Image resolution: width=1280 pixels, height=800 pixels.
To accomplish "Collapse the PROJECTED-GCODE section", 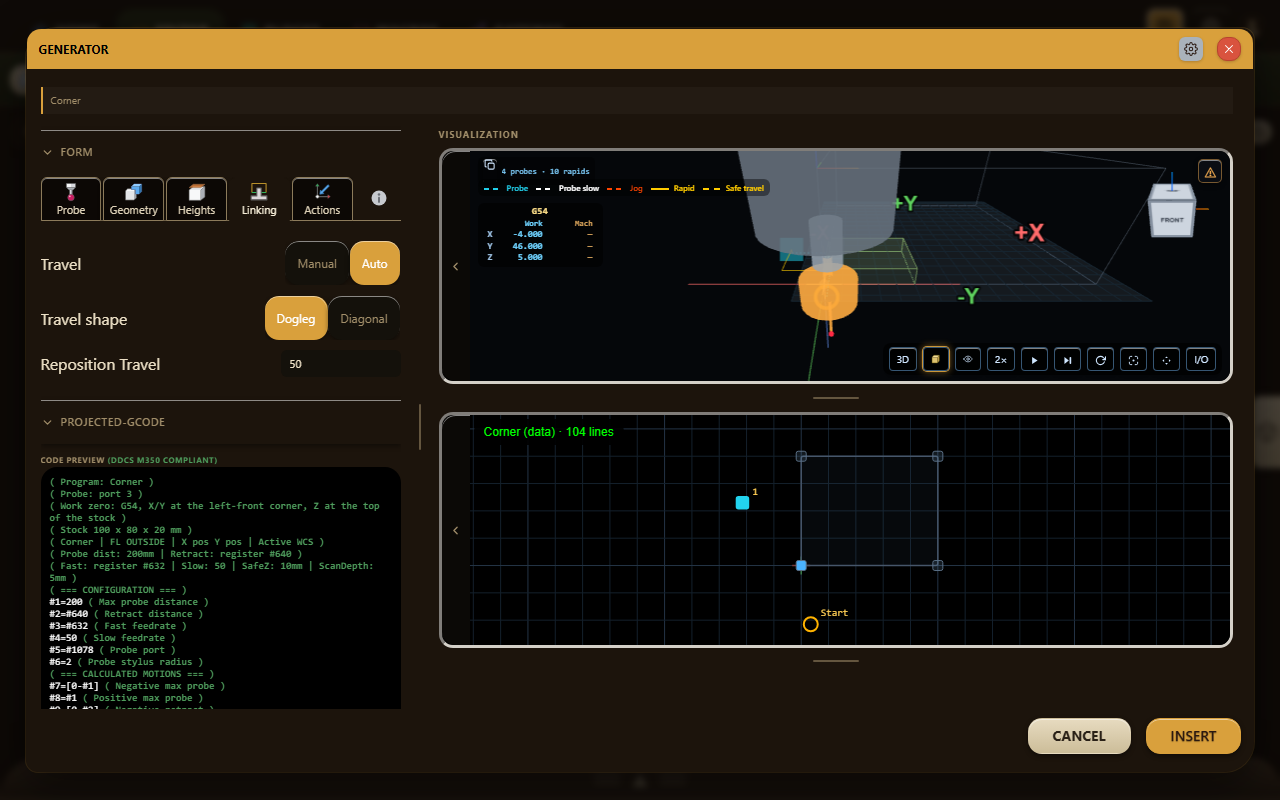I will tap(103, 422).
